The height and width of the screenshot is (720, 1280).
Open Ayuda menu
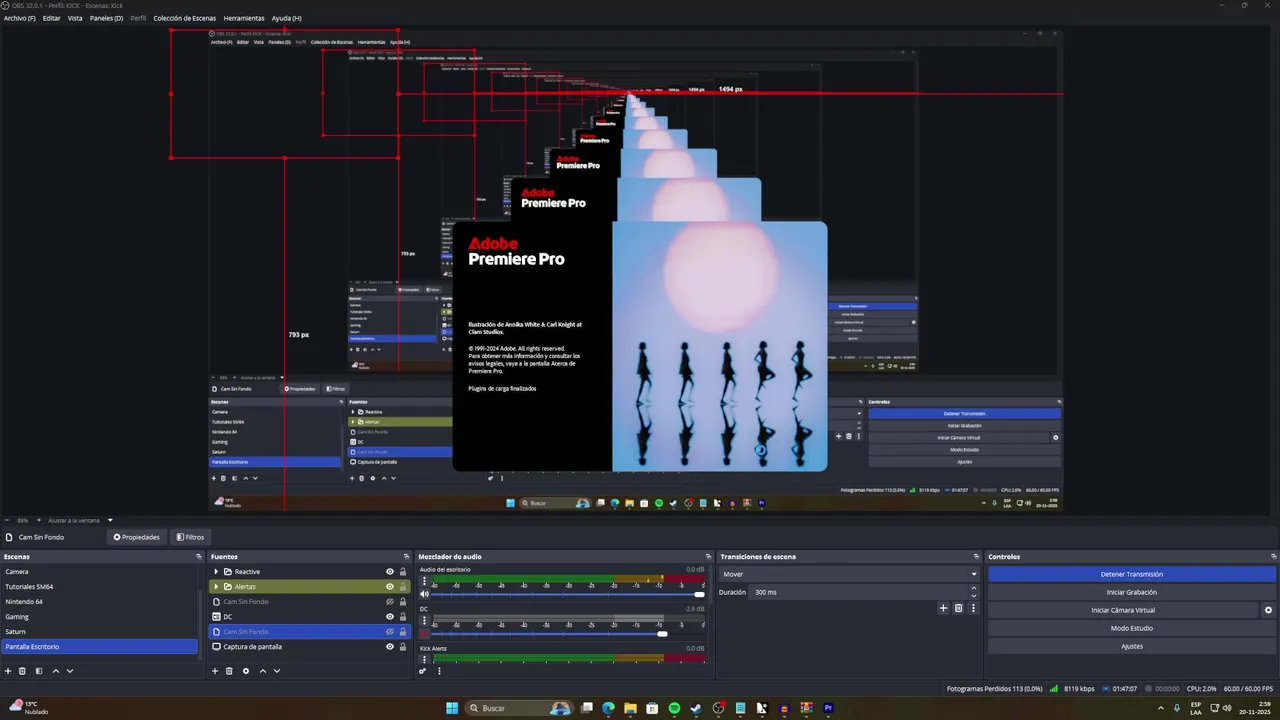coord(286,18)
